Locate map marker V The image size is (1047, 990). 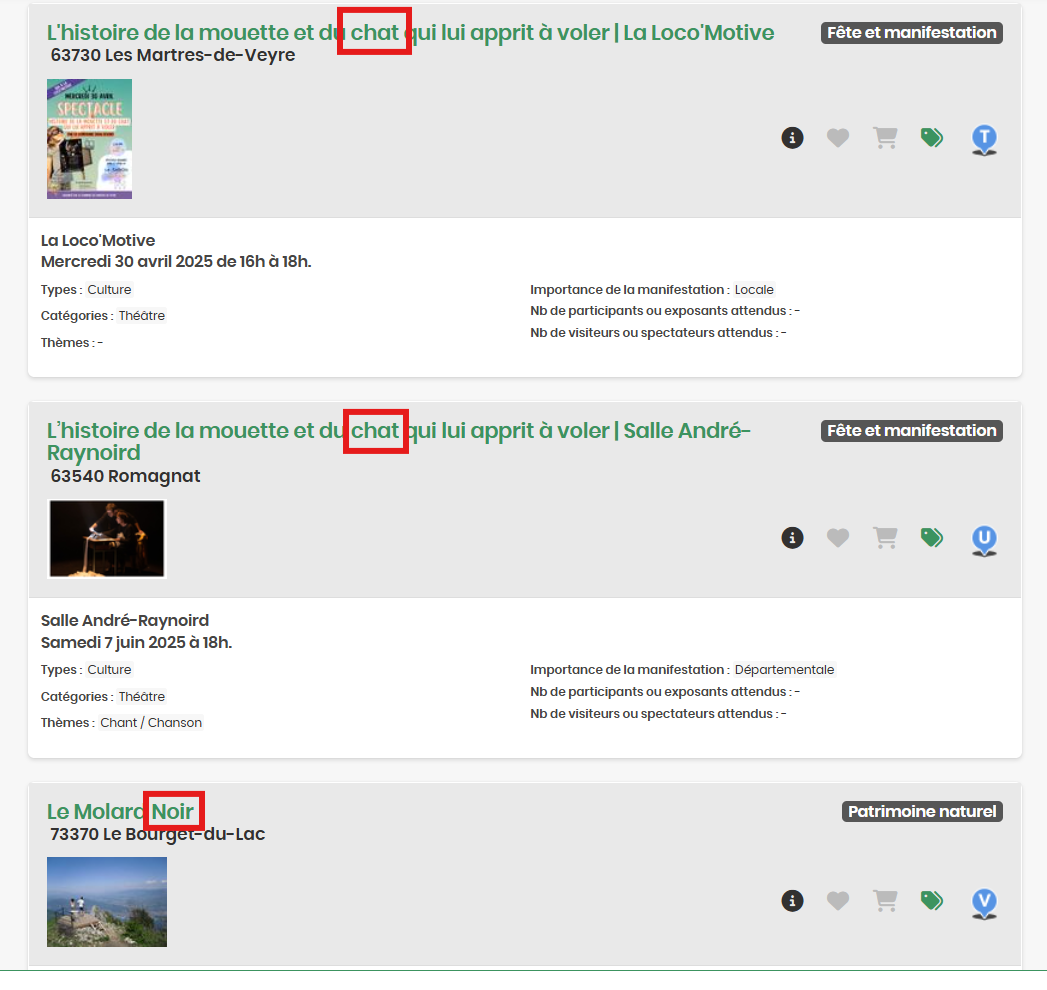(984, 904)
